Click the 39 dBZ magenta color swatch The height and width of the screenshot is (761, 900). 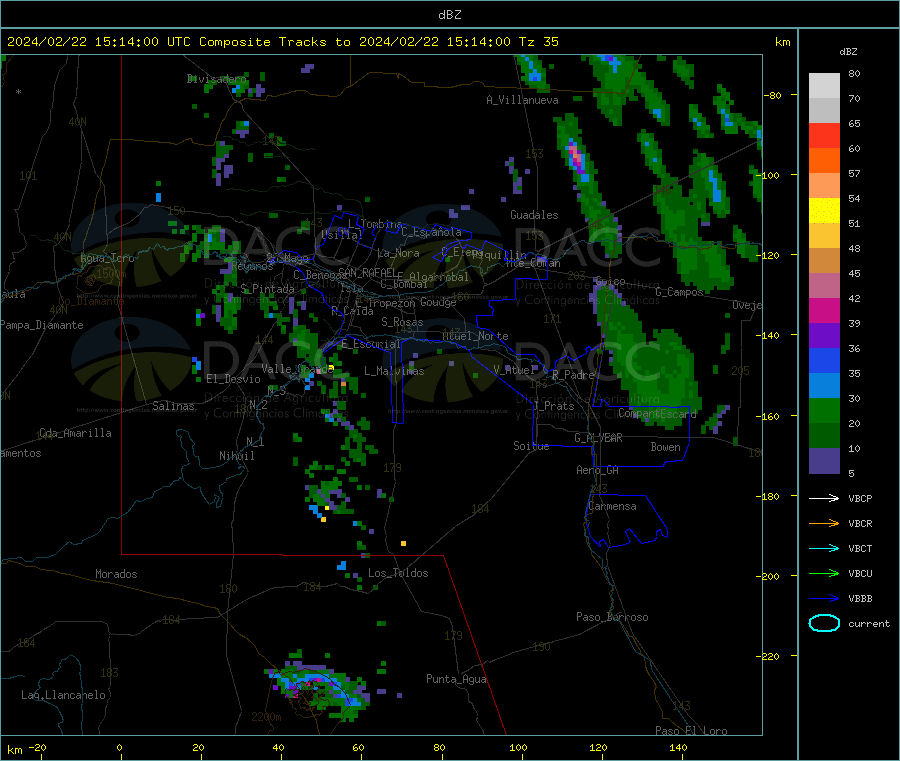(x=824, y=310)
